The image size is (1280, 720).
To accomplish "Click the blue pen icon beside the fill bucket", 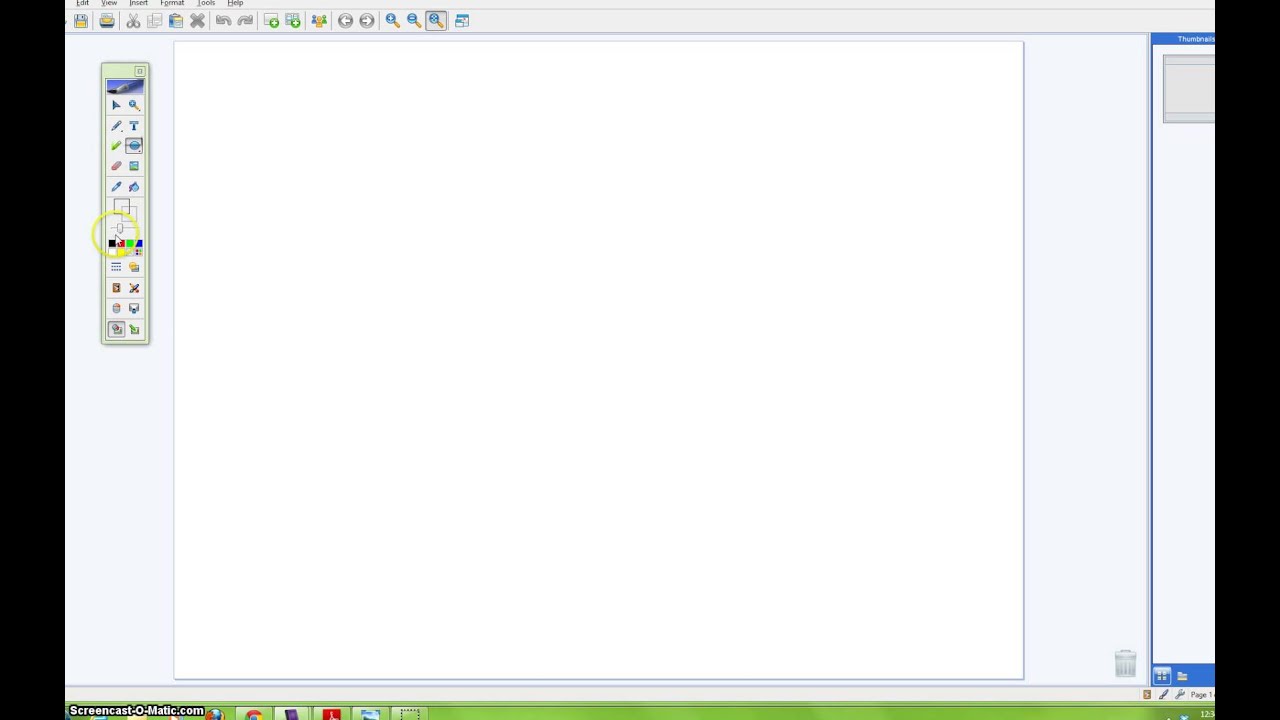I will (116, 187).
